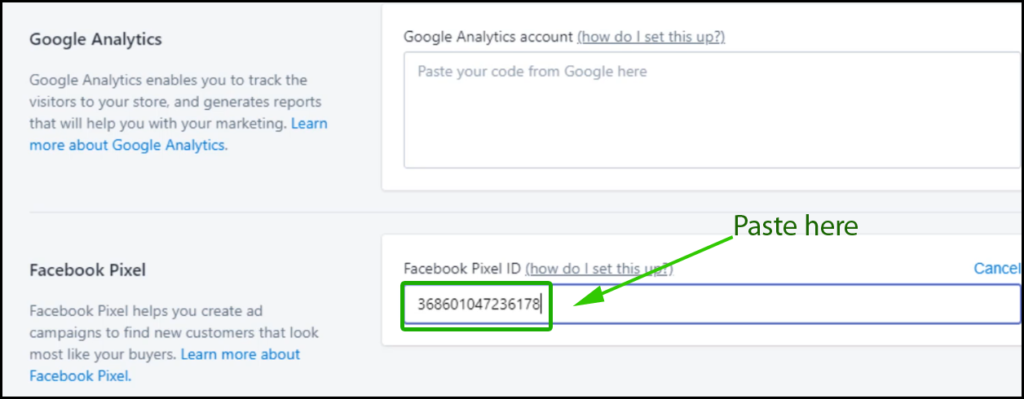Click the pasted pixel ID number 368601047236178

[x=479, y=304]
